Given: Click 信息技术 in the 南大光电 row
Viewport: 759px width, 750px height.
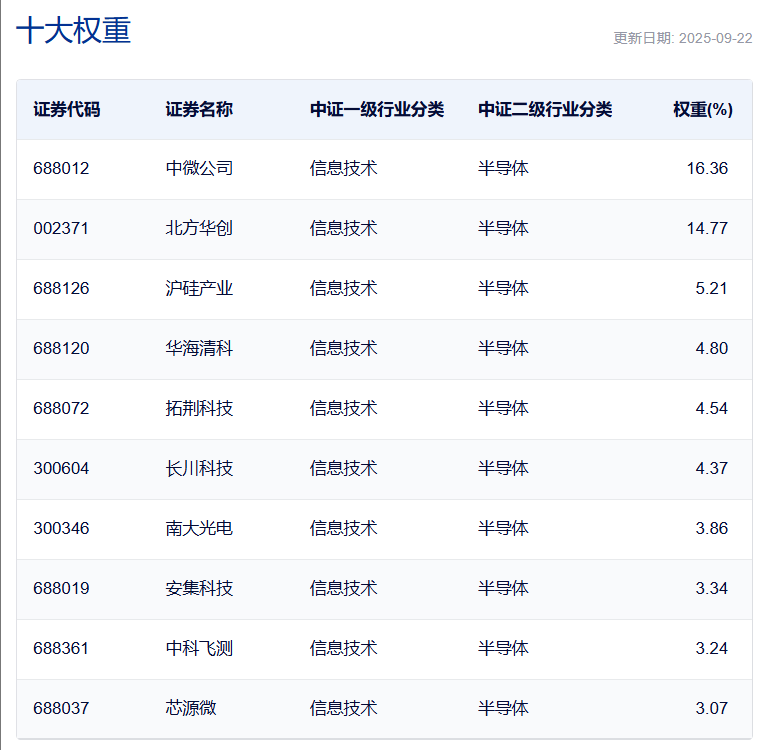Looking at the screenshot, I should click(x=343, y=529).
